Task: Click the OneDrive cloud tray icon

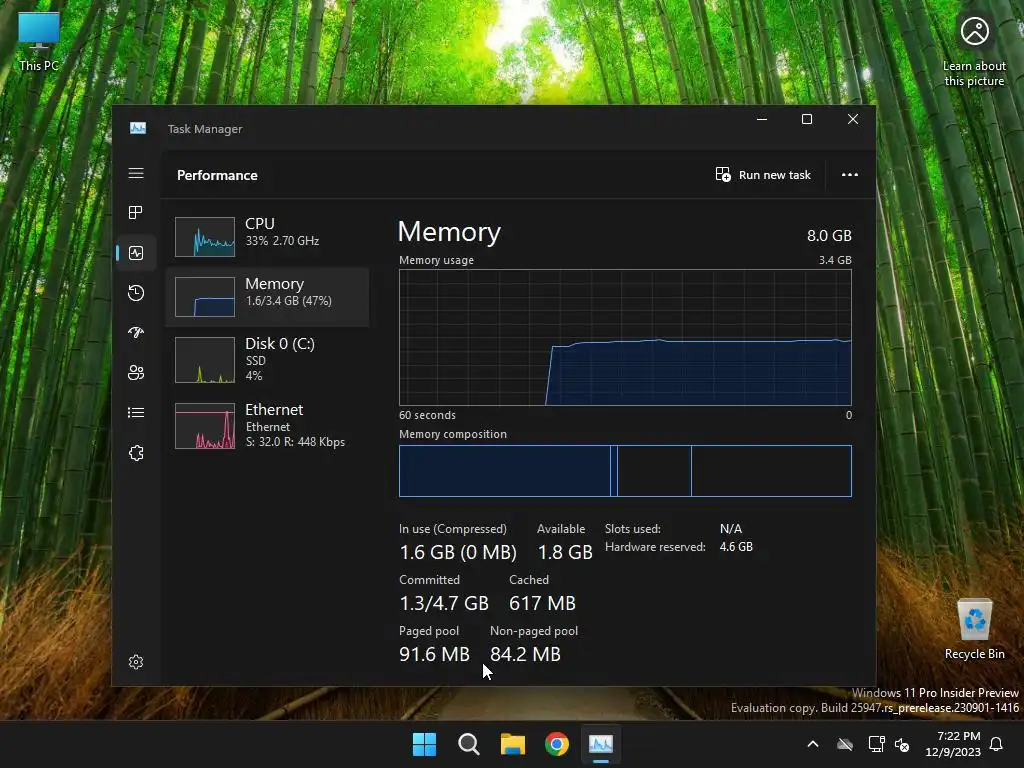Action: [x=845, y=744]
